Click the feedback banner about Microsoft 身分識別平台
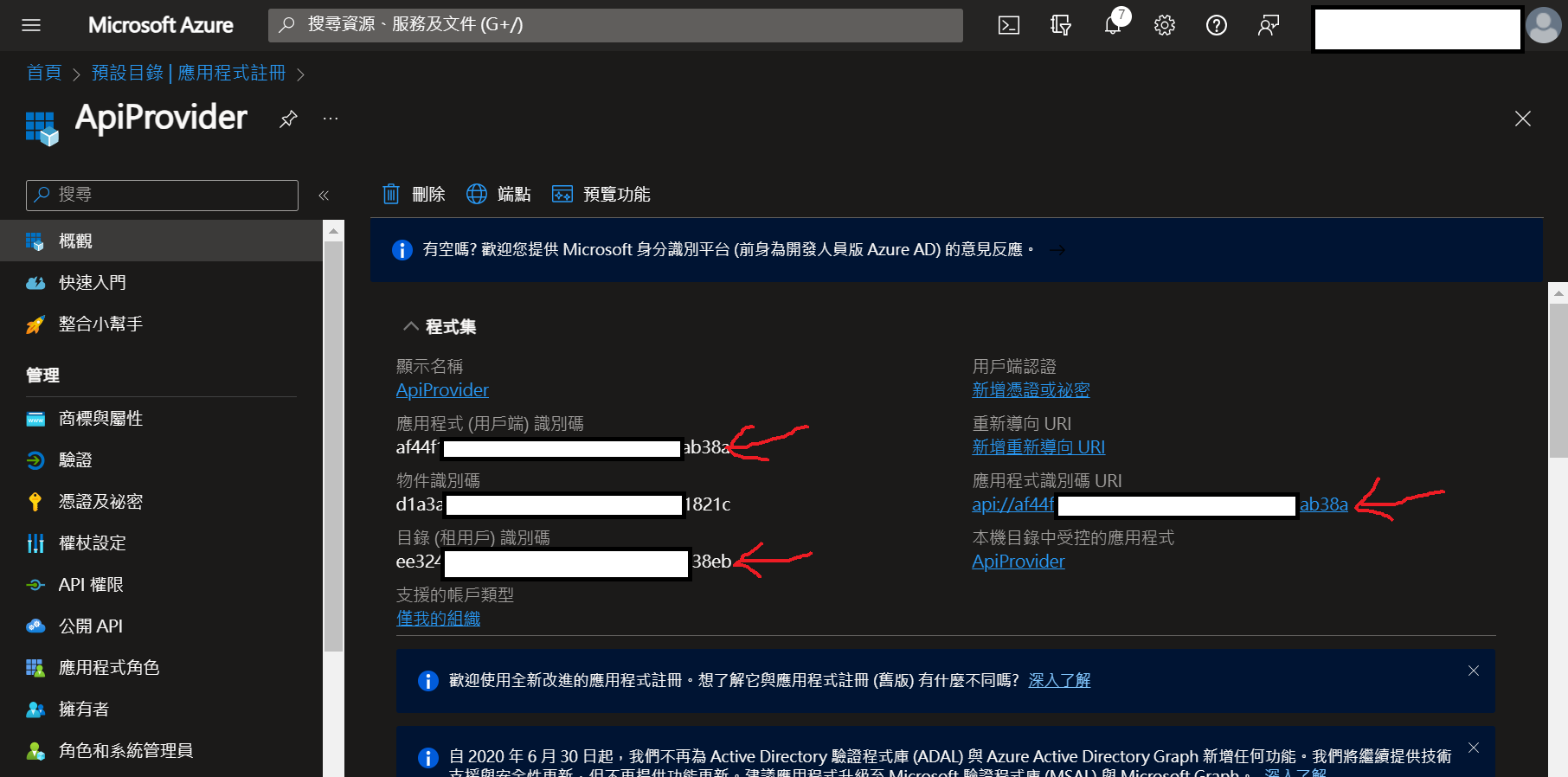Viewport: 1568px width, 777px height. coord(956,250)
